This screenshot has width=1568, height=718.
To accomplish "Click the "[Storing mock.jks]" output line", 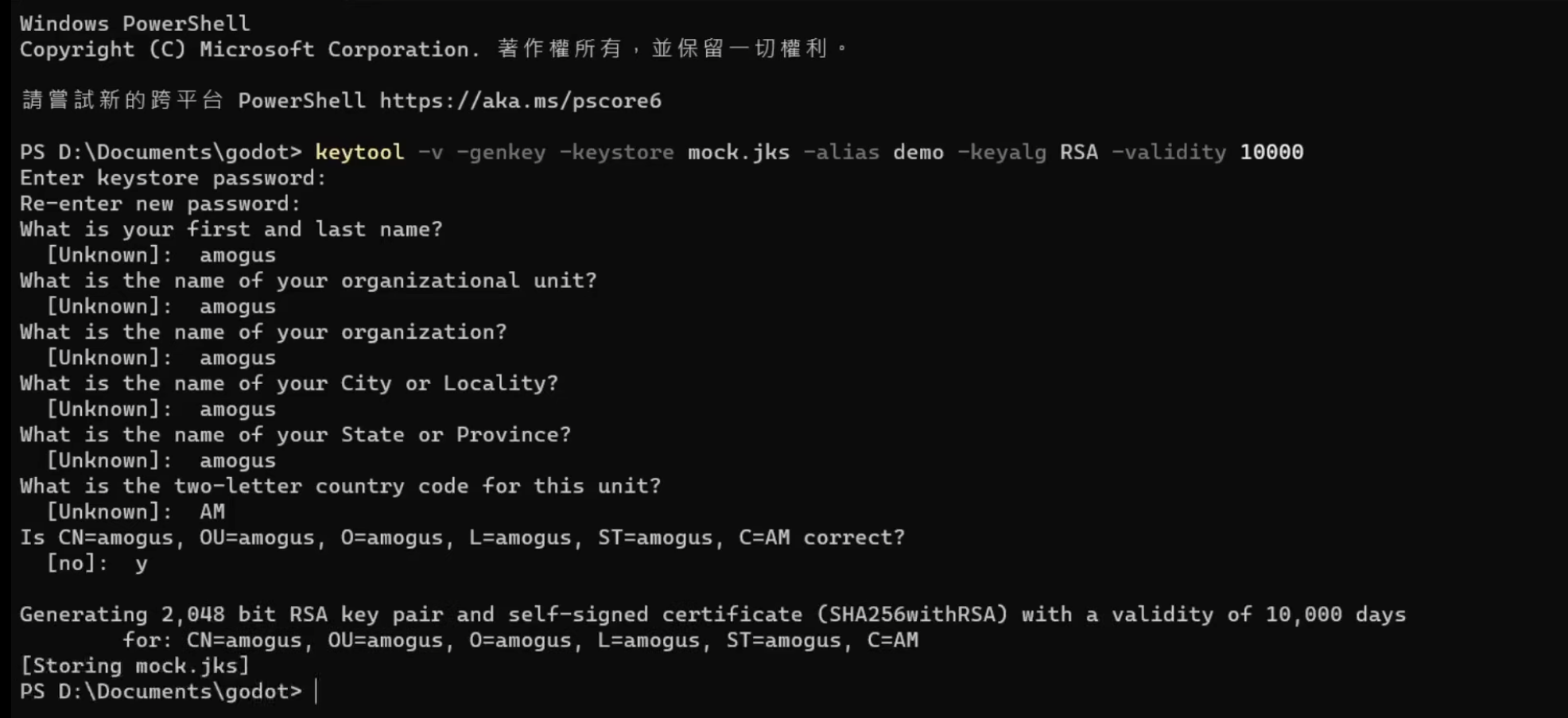I will tap(135, 666).
